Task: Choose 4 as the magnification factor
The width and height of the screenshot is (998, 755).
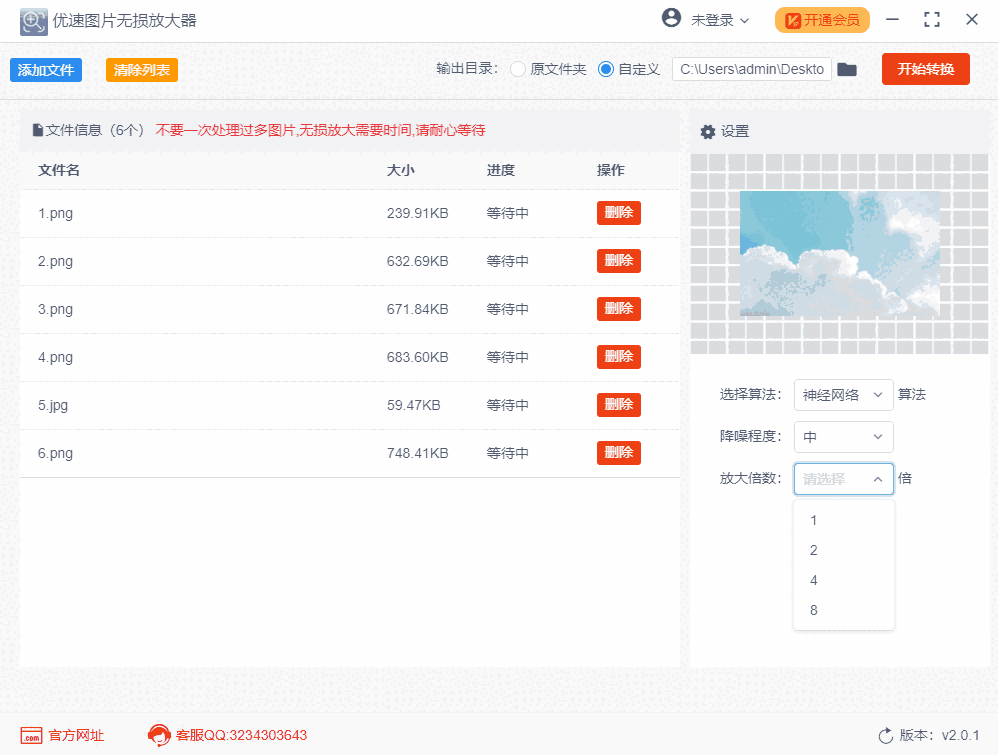Action: tap(844, 580)
